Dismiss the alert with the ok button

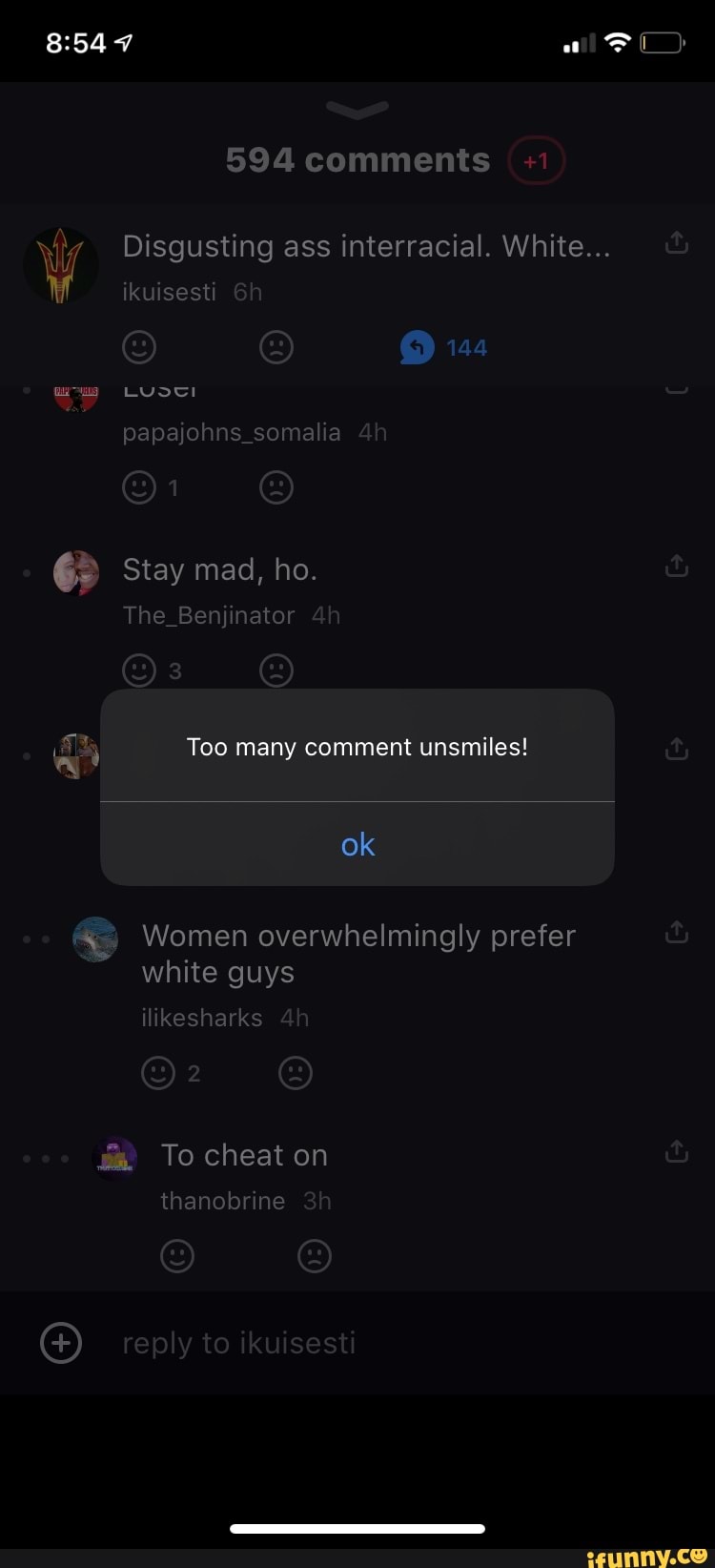357,844
